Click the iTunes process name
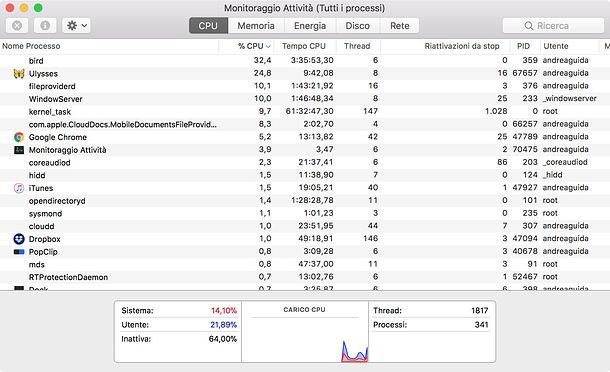 point(41,188)
